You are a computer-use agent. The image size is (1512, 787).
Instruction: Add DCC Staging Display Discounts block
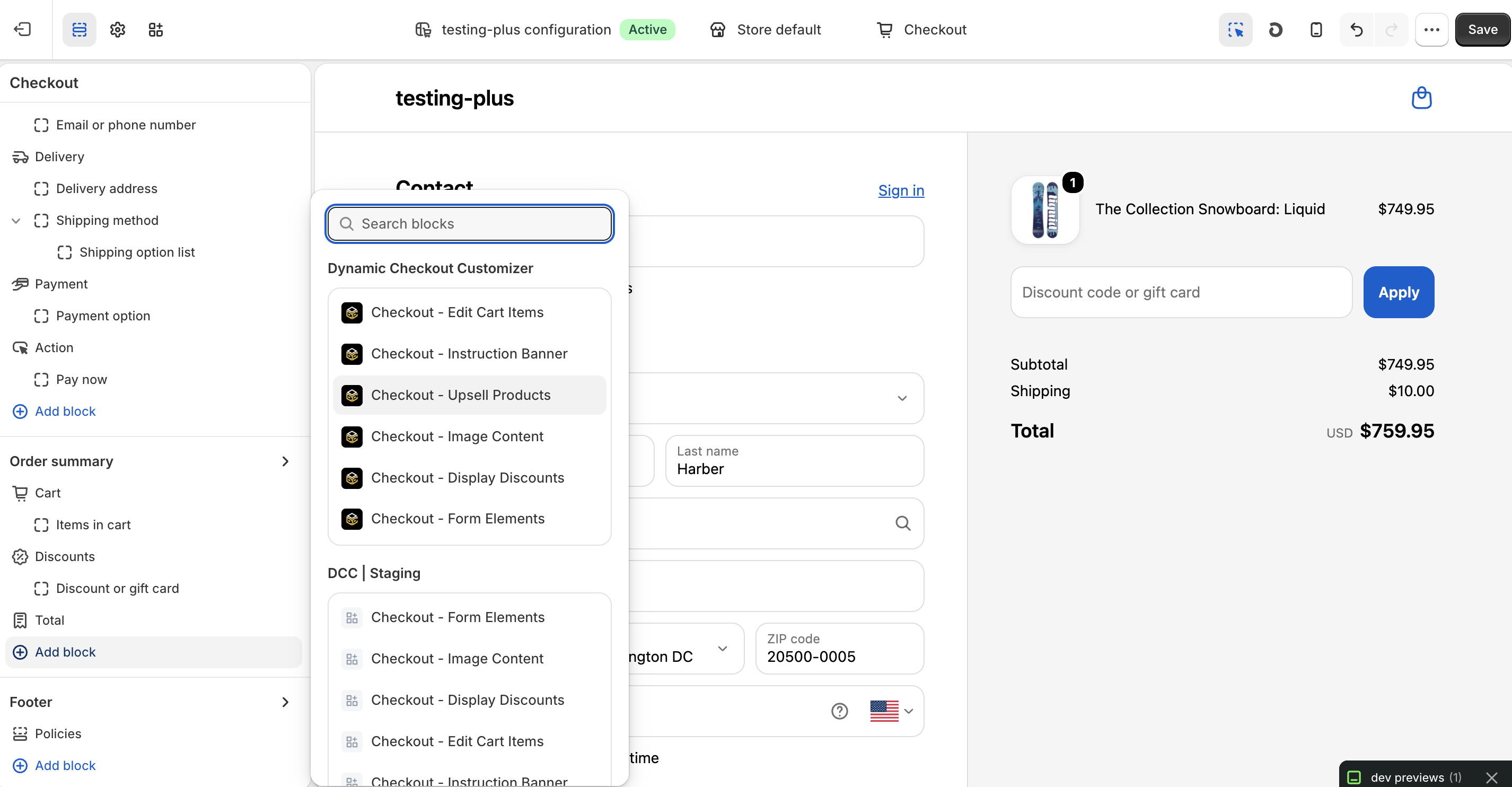pyautogui.click(x=470, y=700)
